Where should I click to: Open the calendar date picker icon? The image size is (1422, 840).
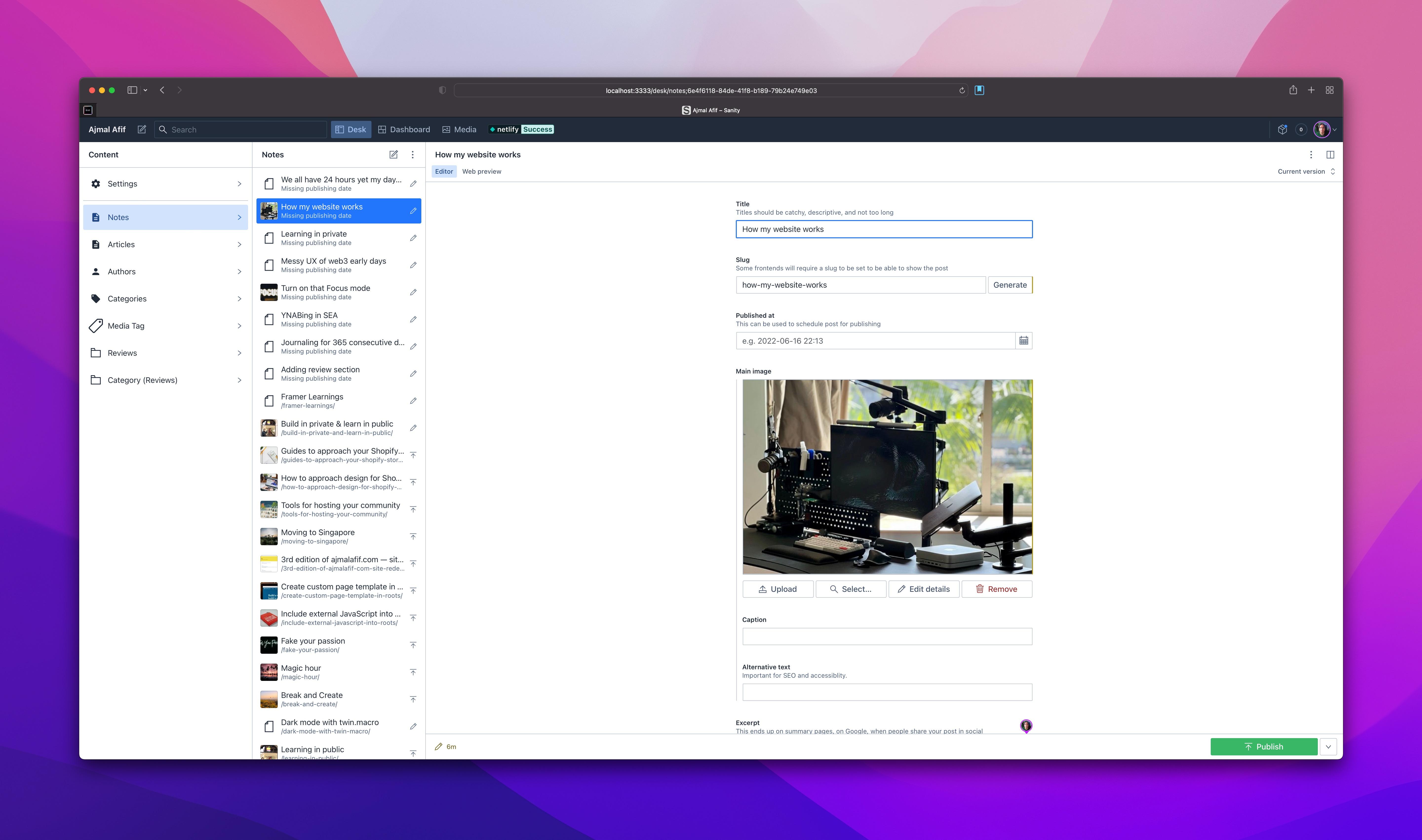click(x=1023, y=341)
